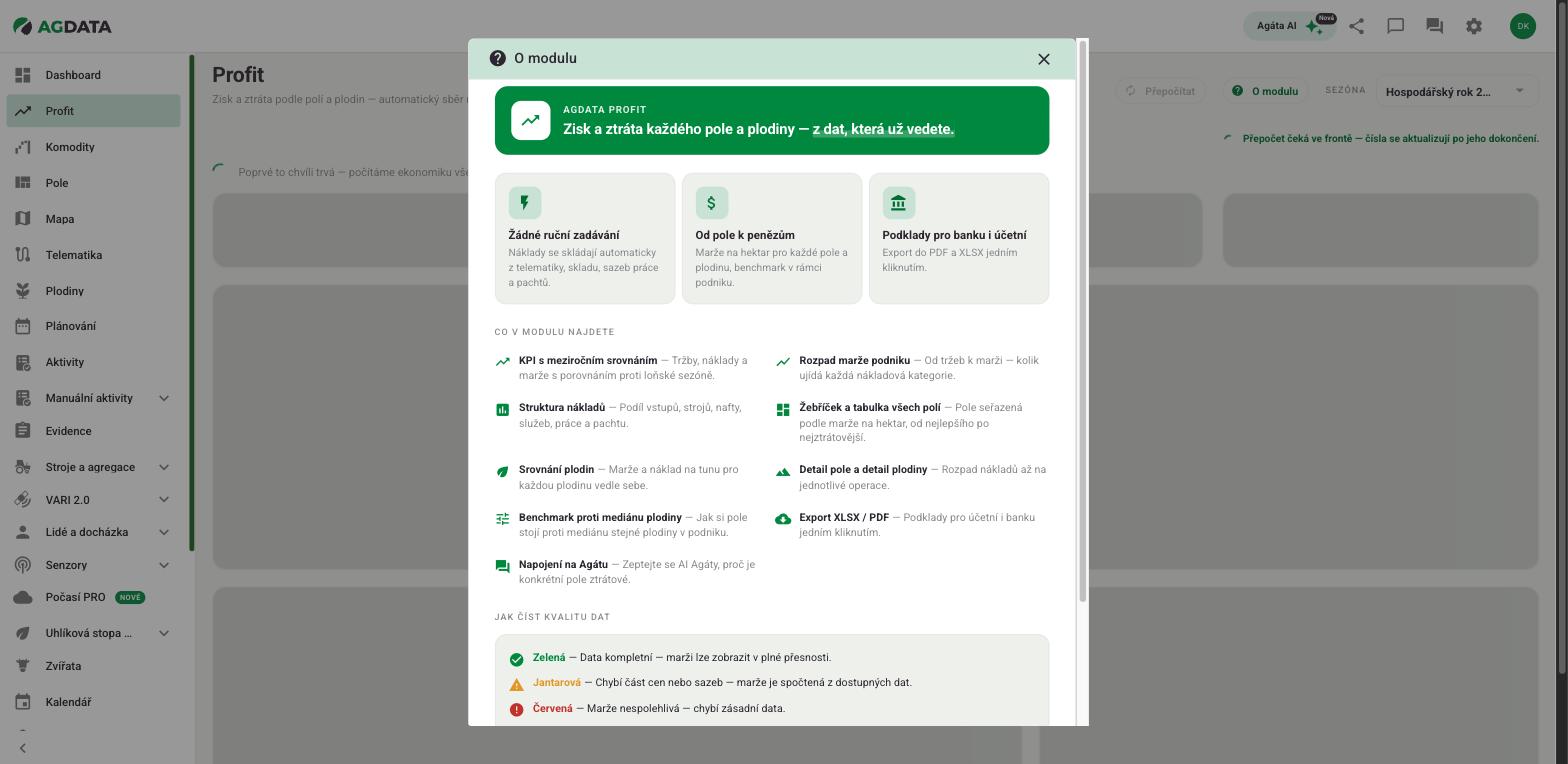
Task: Expand Lidé a docházka chevron
Action: coord(164,532)
